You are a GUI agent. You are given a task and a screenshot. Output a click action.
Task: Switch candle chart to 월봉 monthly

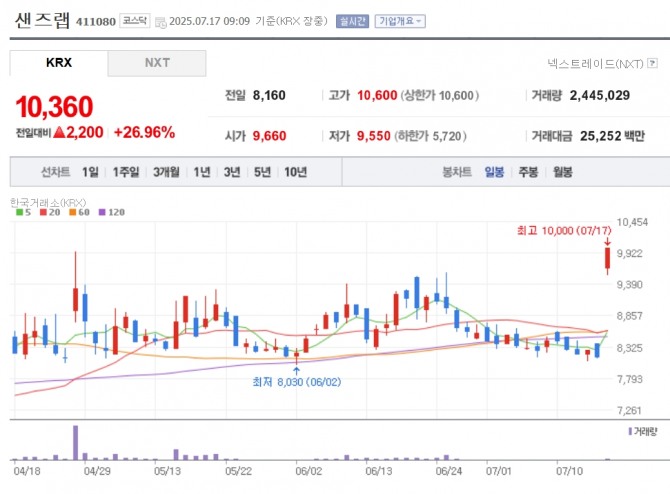(562, 172)
